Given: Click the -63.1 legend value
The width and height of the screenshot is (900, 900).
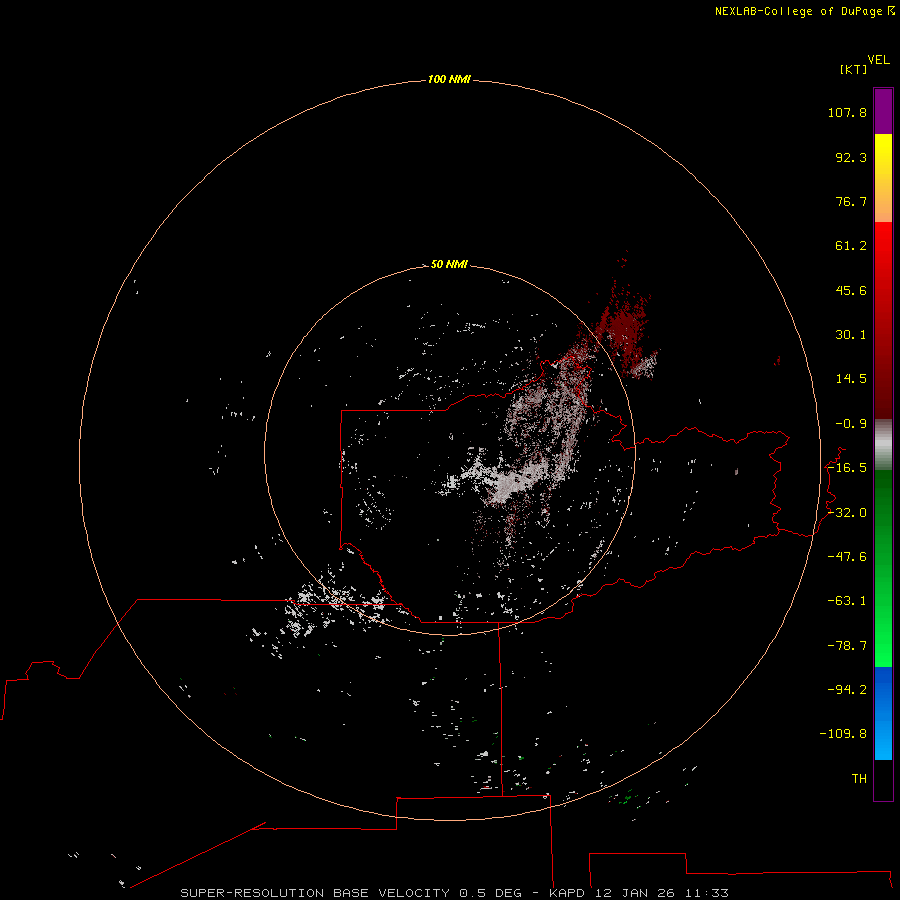Looking at the screenshot, I should pyautogui.click(x=847, y=601).
